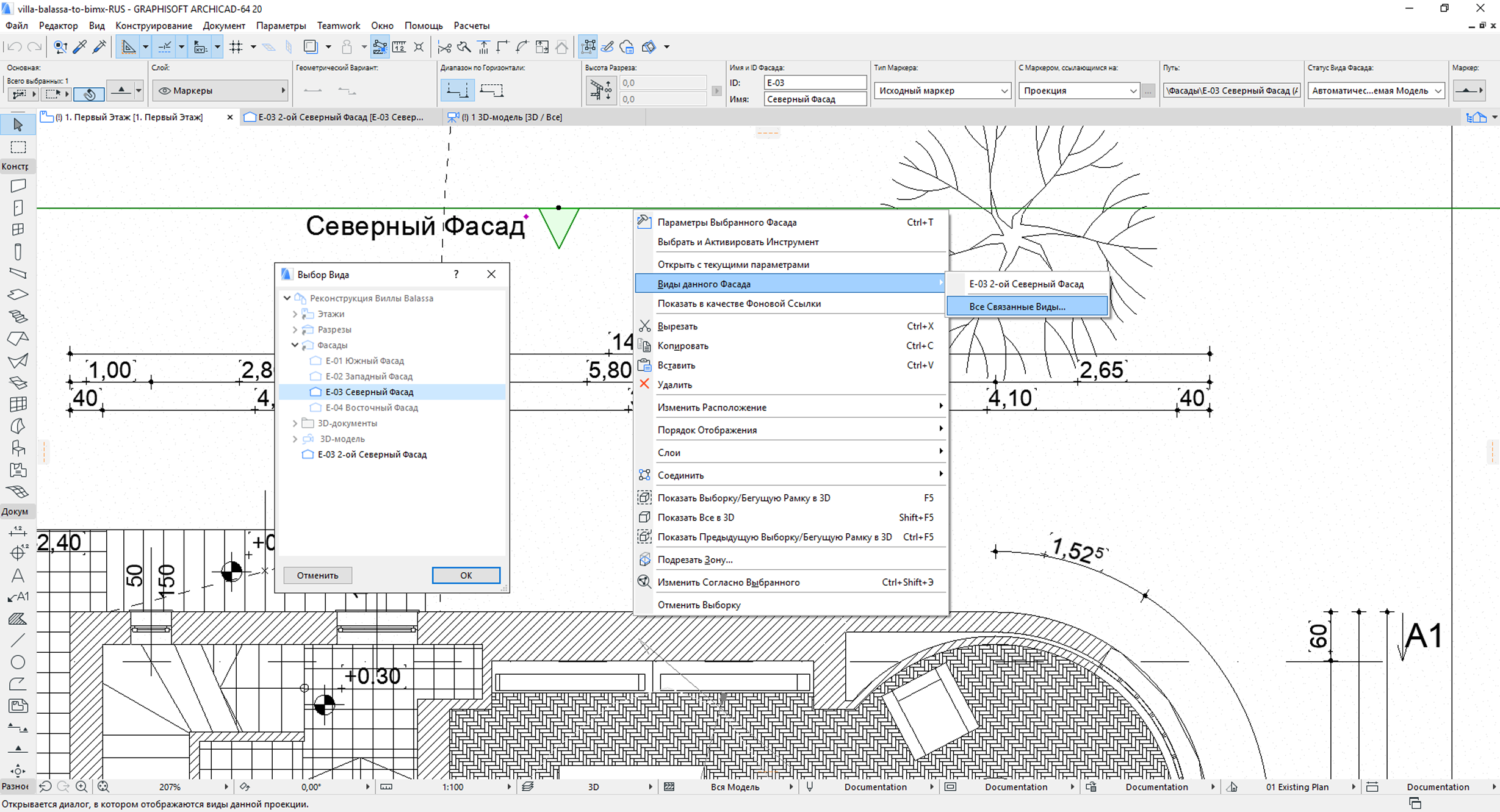Select the limited horizontal range option
The width and height of the screenshot is (1500, 812).
(491, 90)
